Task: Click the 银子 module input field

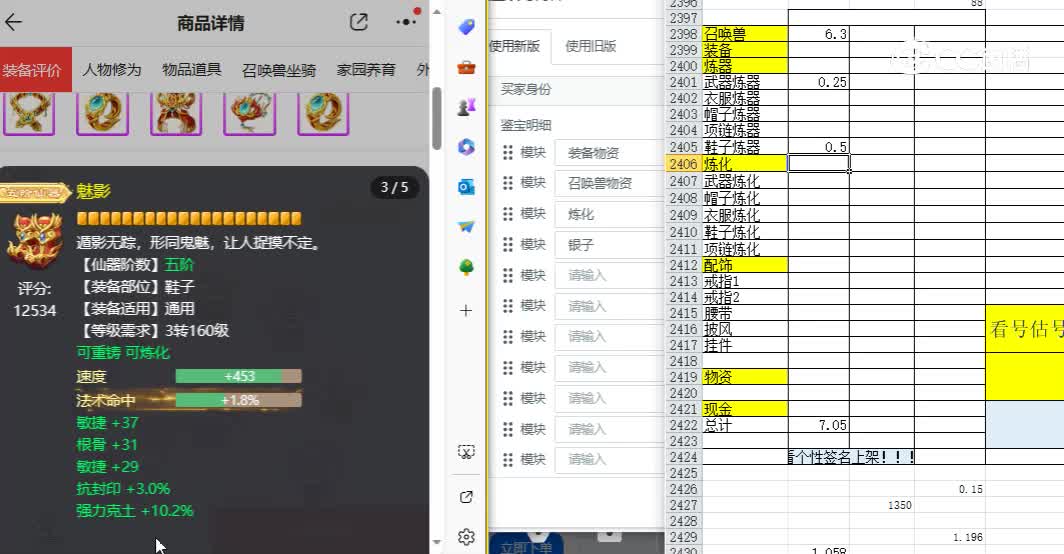Action: click(609, 244)
